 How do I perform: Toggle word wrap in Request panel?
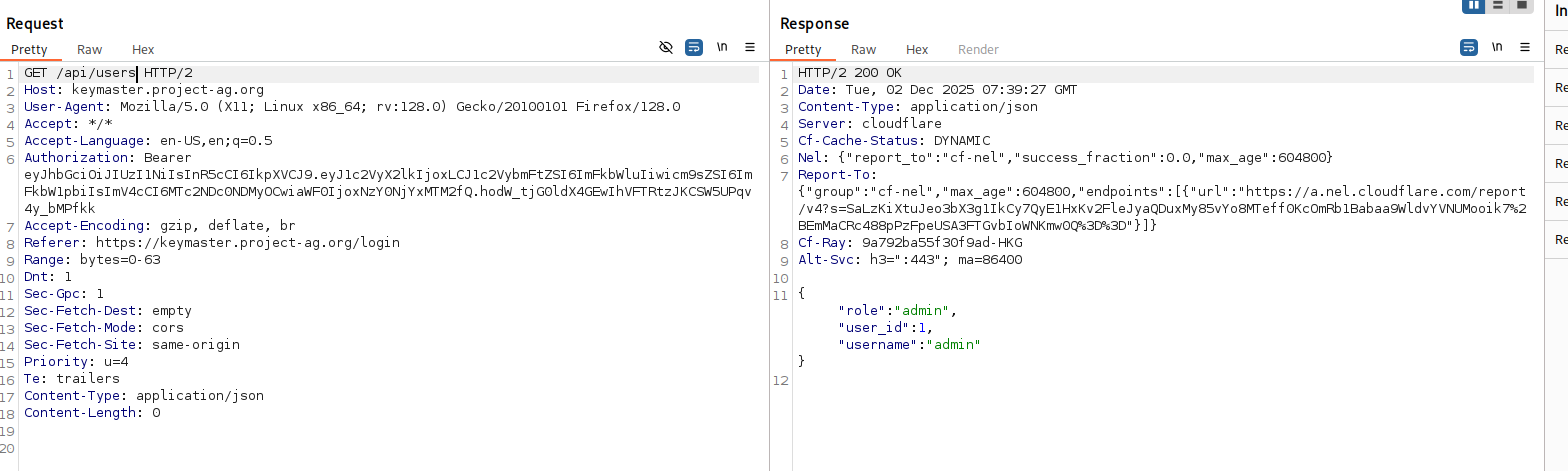click(x=694, y=47)
